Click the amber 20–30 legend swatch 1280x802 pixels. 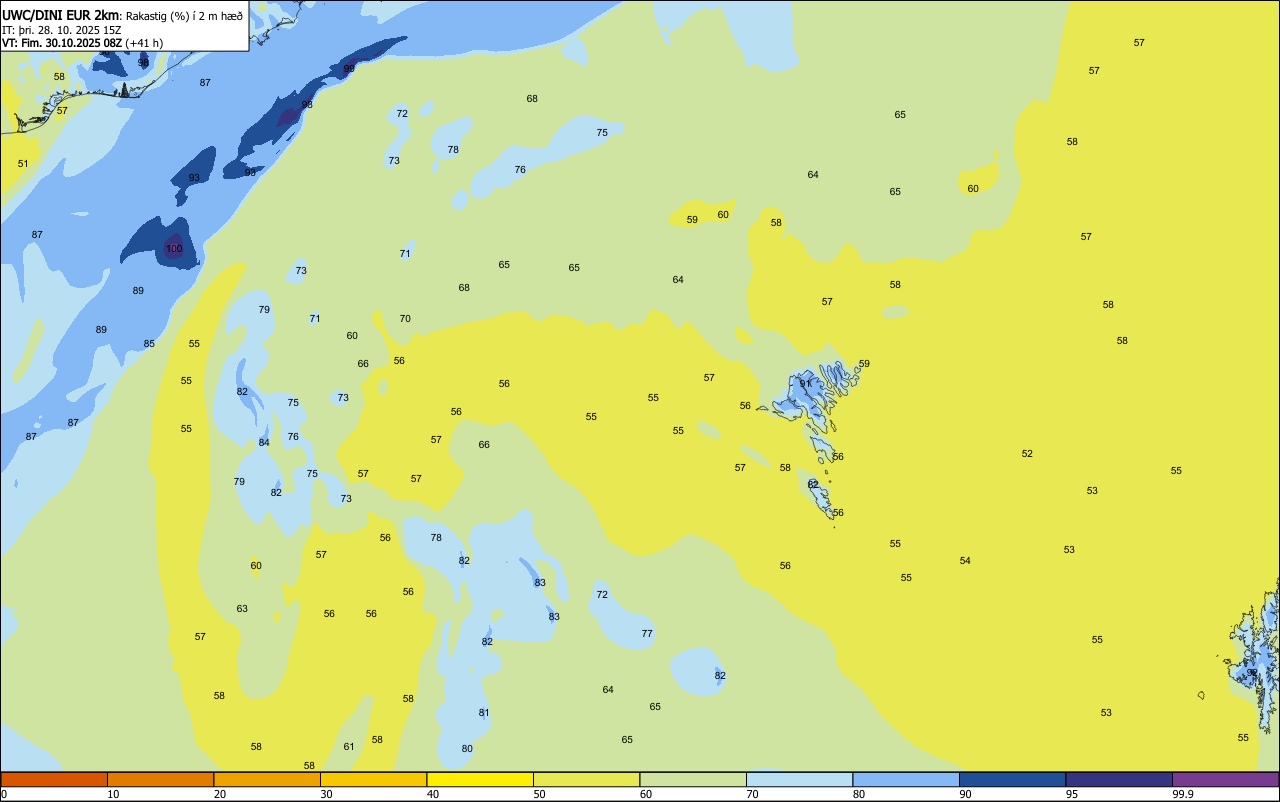pos(267,779)
